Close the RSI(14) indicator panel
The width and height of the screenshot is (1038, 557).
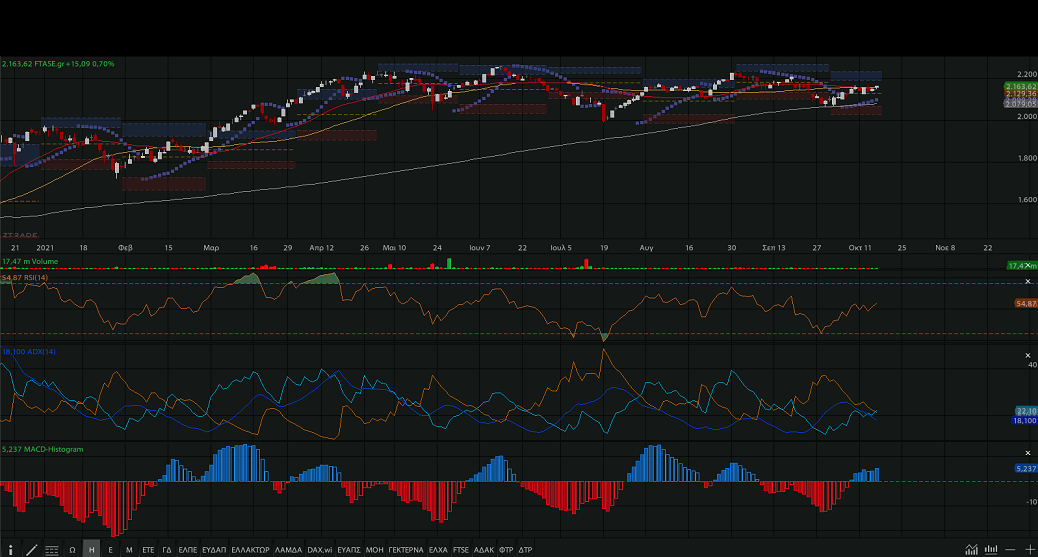coord(1027,277)
